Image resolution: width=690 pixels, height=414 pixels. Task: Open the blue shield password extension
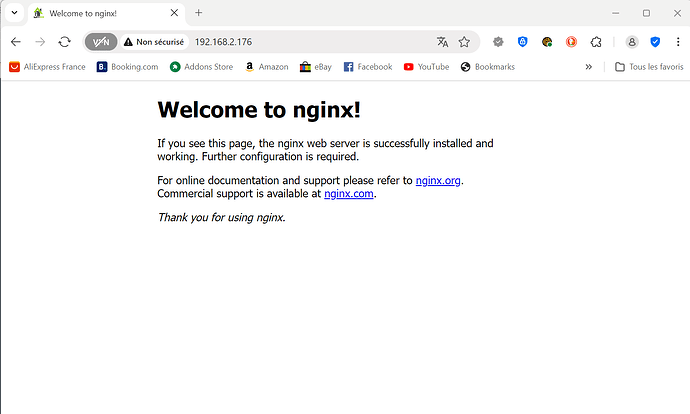pos(522,42)
